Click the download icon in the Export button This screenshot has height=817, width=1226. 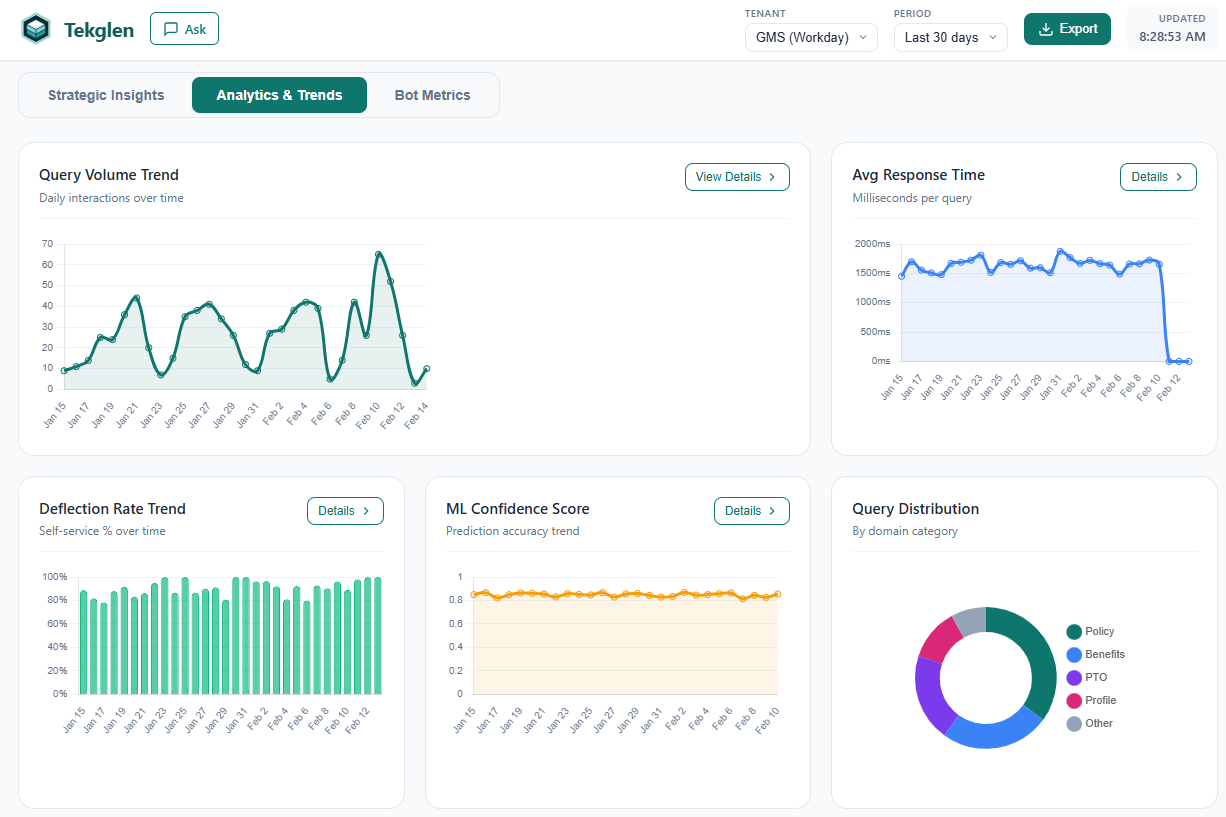[1047, 29]
